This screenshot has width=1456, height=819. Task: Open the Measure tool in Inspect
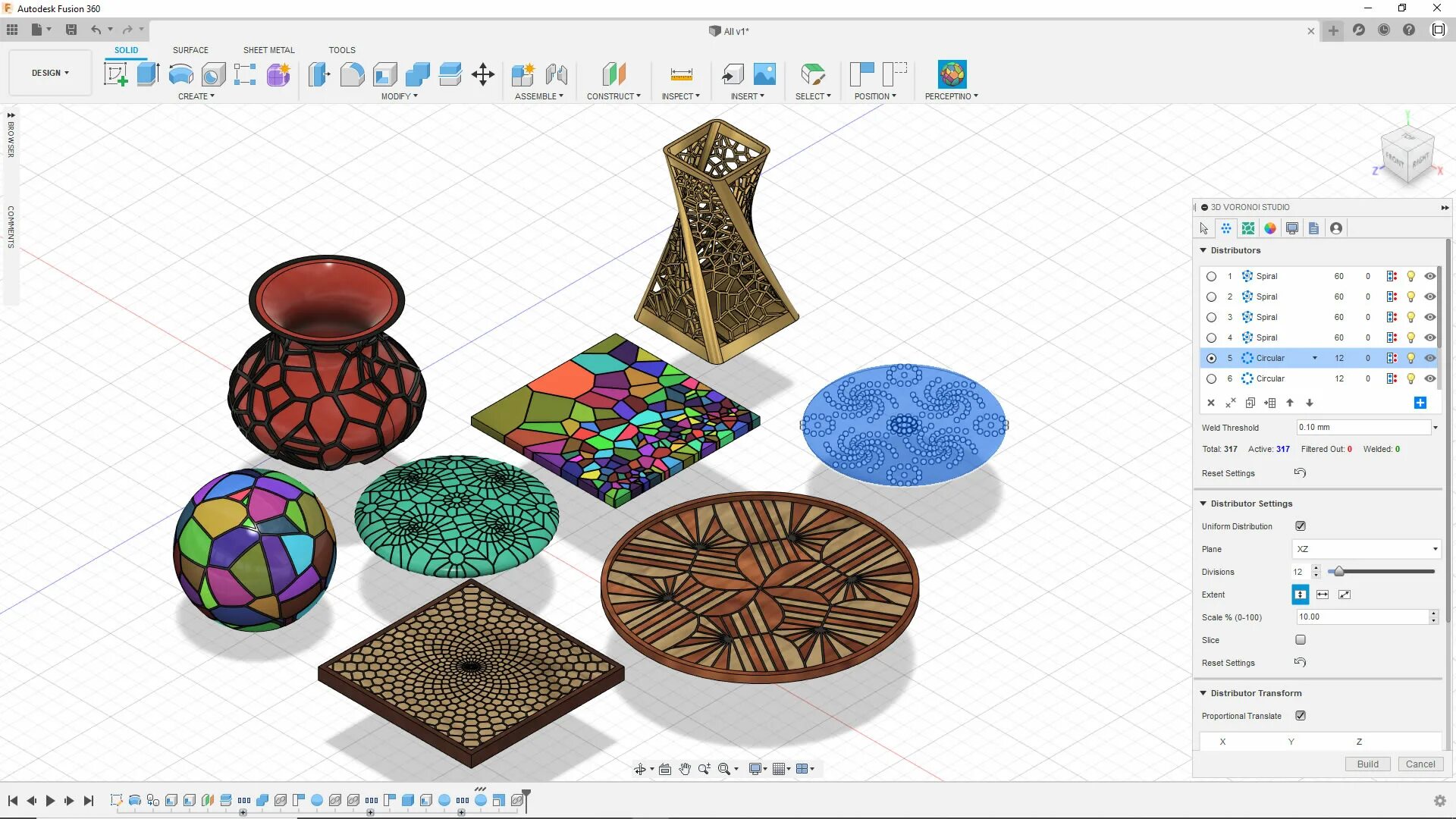pos(681,74)
